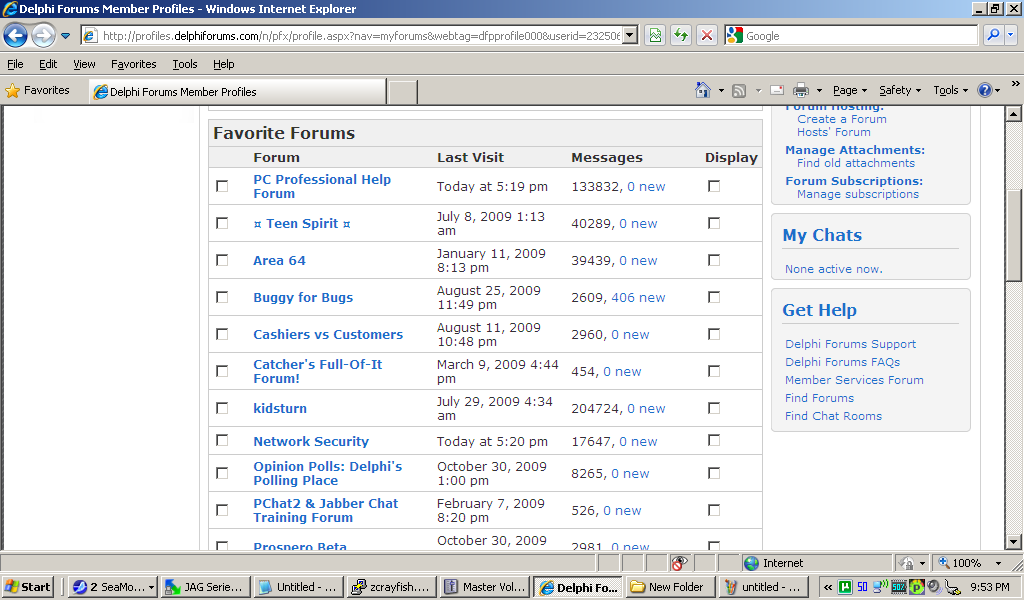Click the Help question mark icon
Viewport: 1024px width, 600px height.
[984, 90]
